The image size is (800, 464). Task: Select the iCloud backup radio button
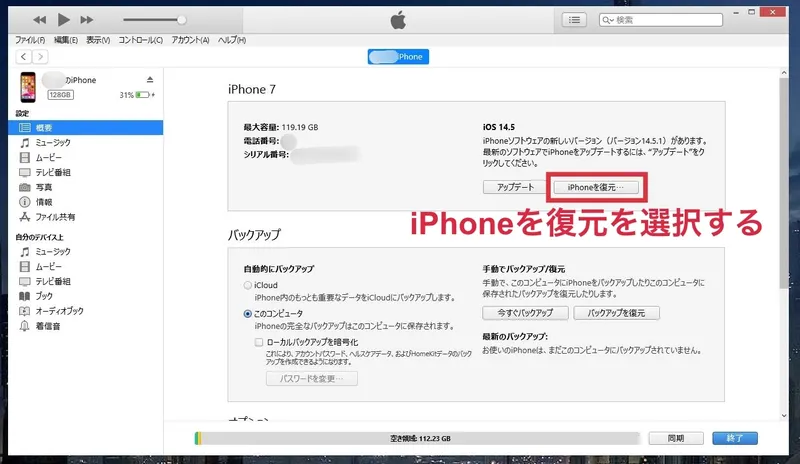(248, 285)
